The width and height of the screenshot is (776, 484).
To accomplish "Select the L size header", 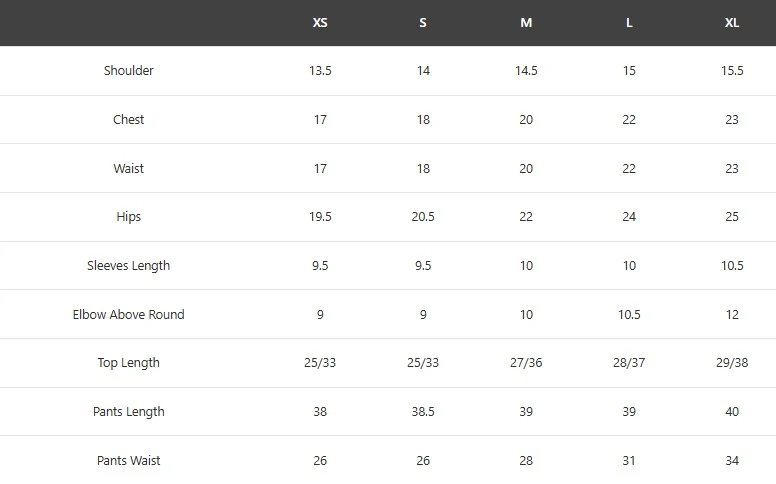I will point(629,23).
